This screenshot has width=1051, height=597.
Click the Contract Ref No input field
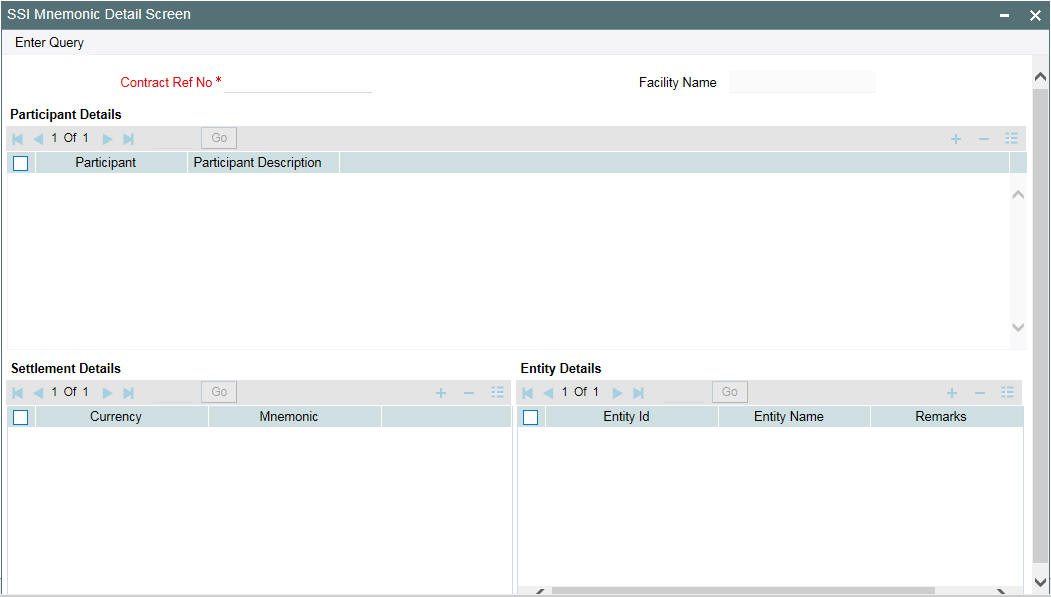298,82
